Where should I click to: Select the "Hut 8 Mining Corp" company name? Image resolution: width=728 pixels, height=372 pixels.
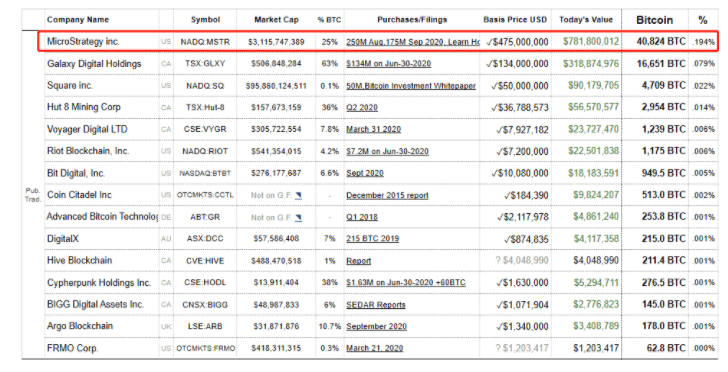coord(84,107)
